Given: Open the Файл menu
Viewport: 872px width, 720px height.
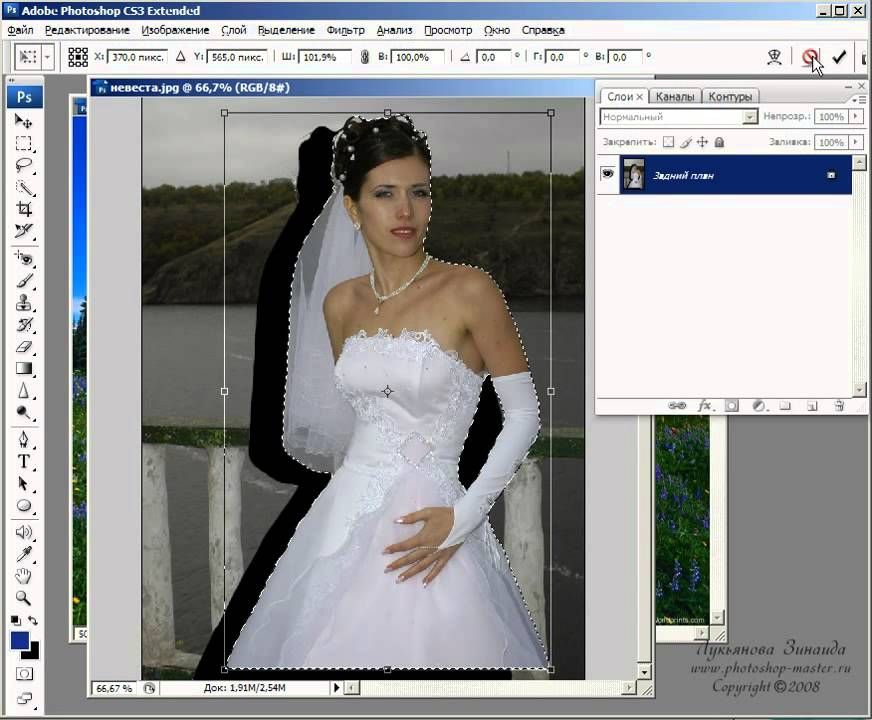Looking at the screenshot, I should coord(20,30).
